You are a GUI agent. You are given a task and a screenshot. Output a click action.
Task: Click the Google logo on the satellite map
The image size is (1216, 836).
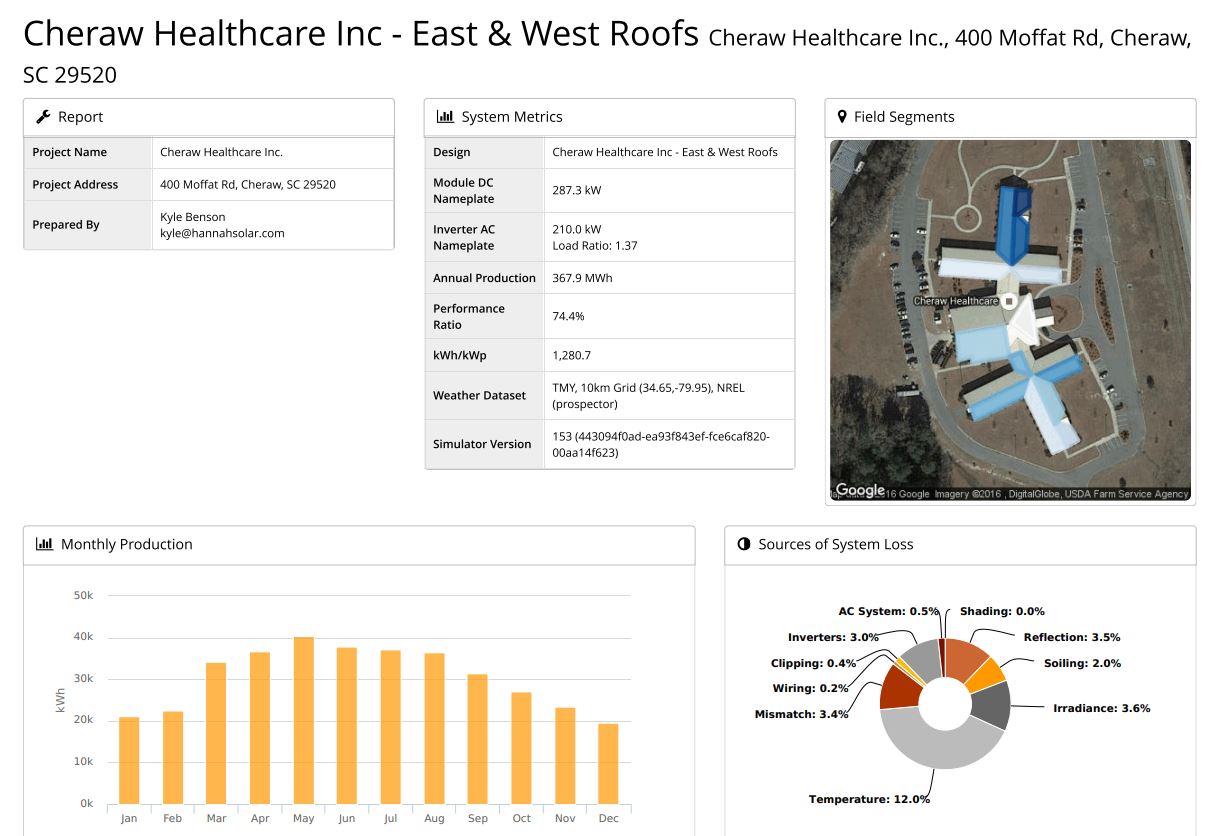(x=860, y=491)
